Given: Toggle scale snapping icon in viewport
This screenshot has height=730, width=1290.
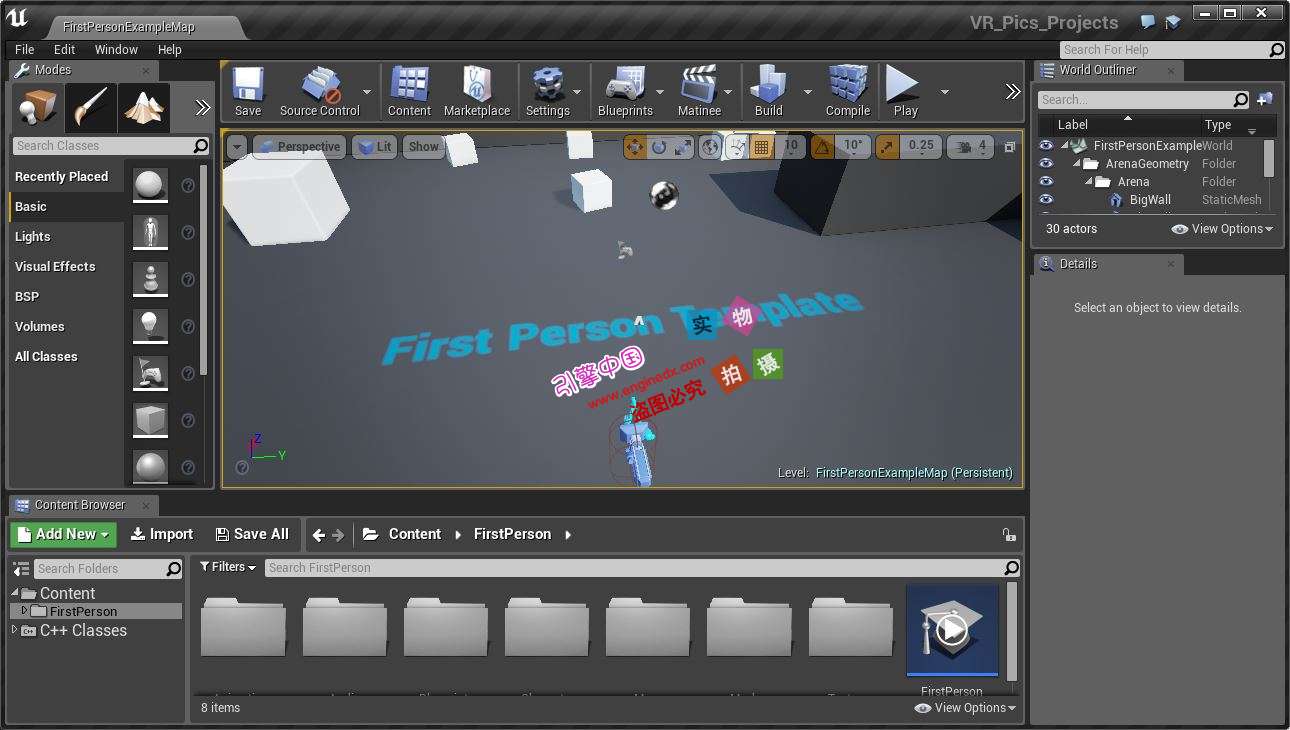Looking at the screenshot, I should 887,147.
